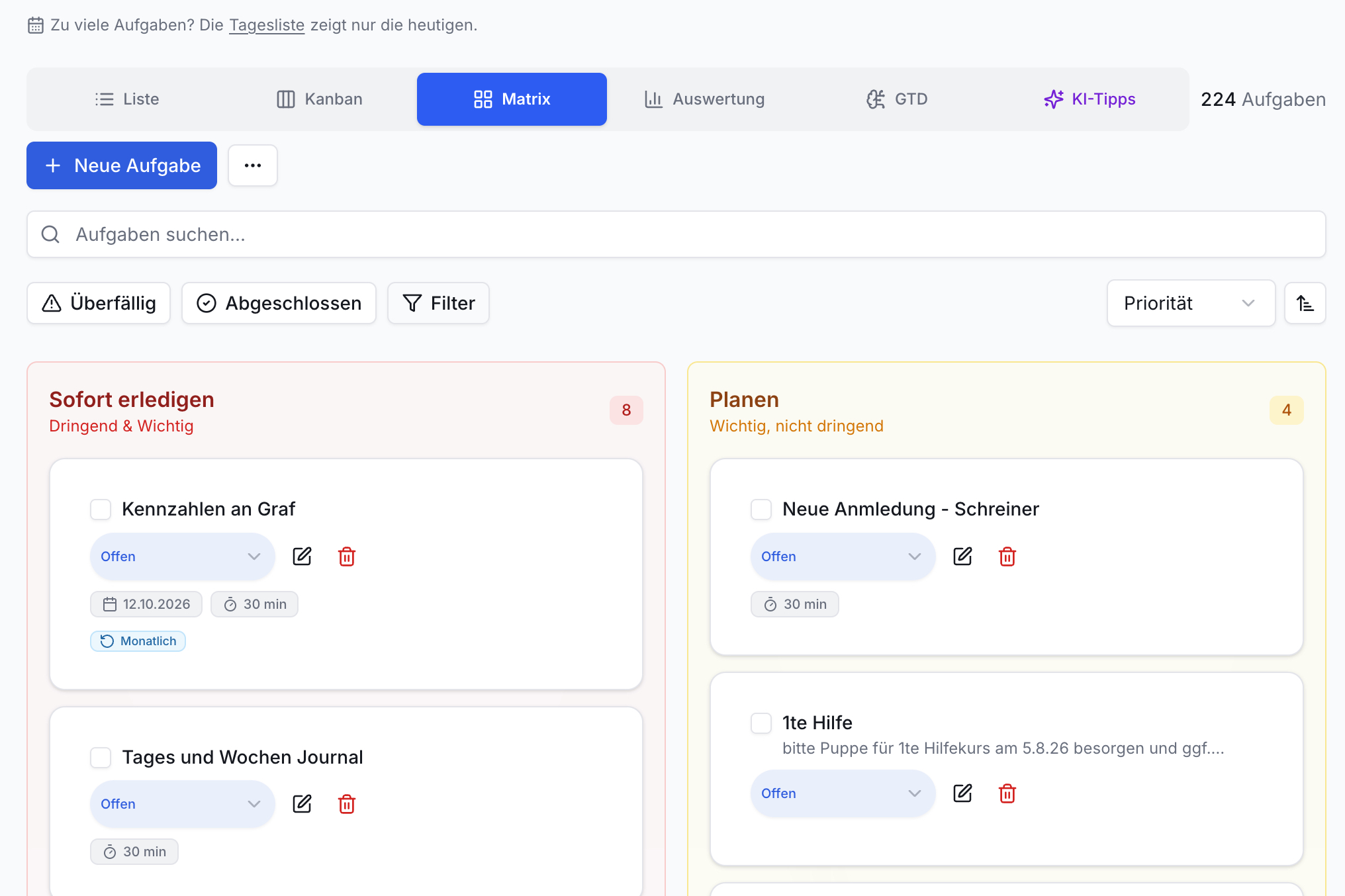This screenshot has width=1345, height=896.
Task: Click the Planen count badge 4
Action: click(x=1287, y=410)
